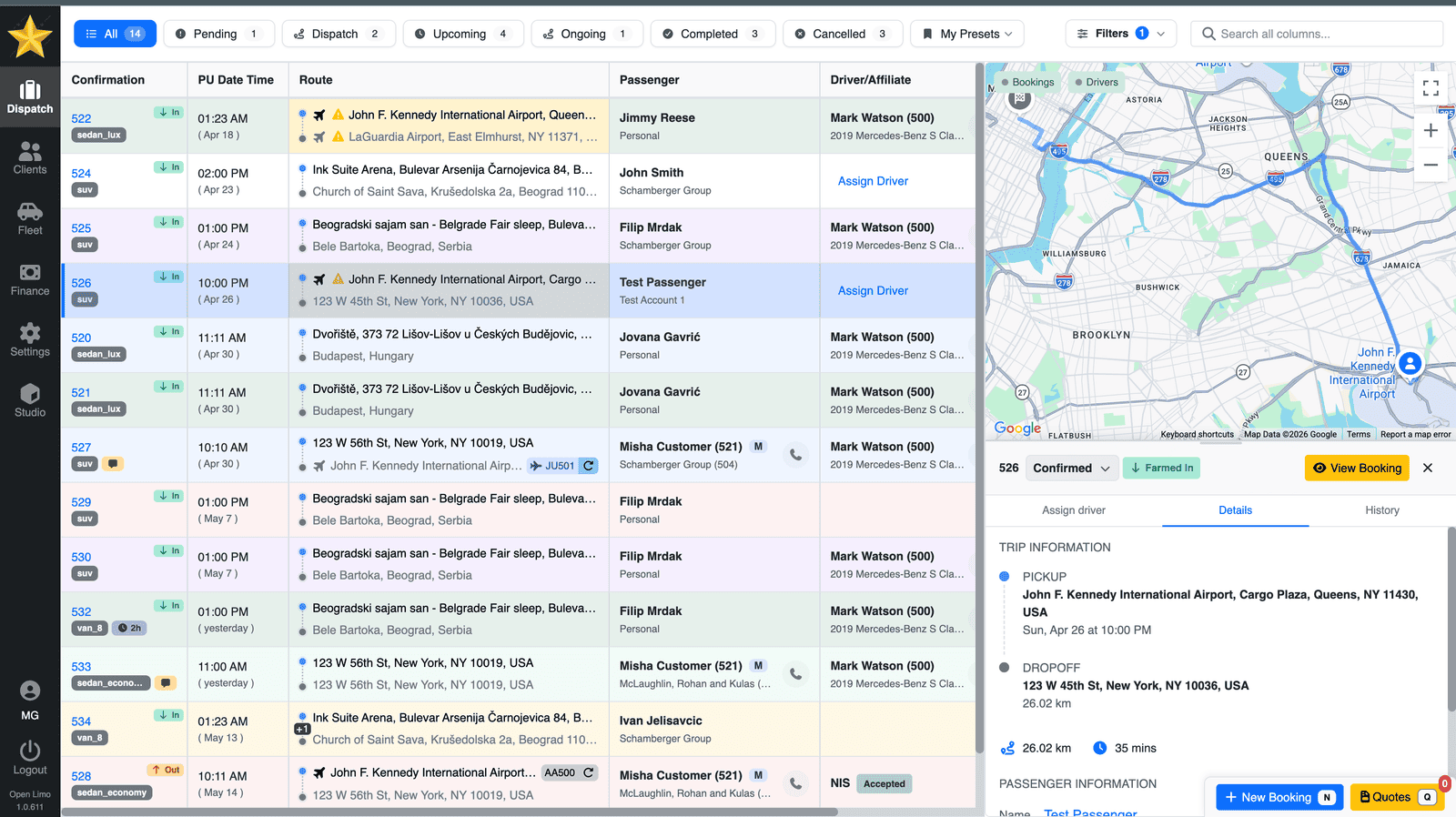1456x817 pixels.
Task: Expand the Filters dropdown
Action: (x=1121, y=34)
